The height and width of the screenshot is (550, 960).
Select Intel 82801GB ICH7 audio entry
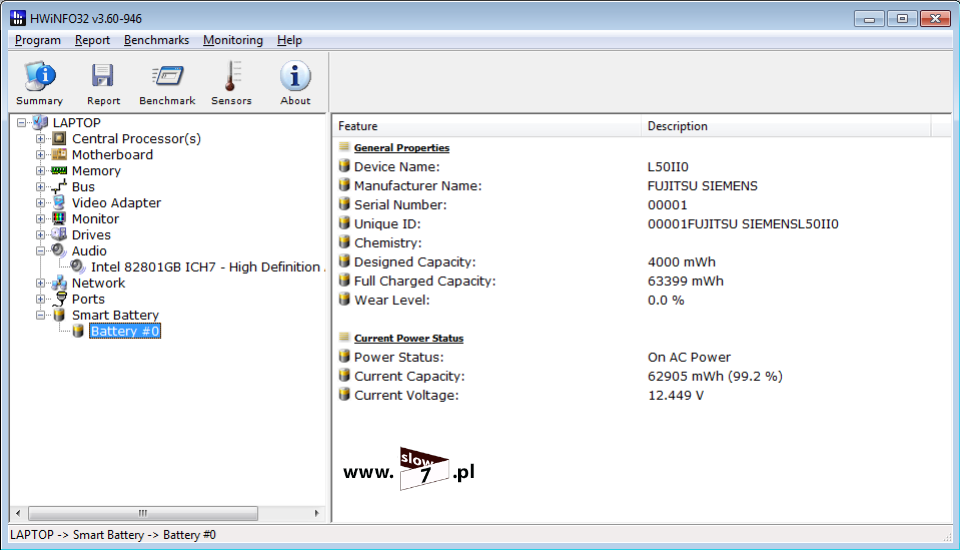pos(207,266)
